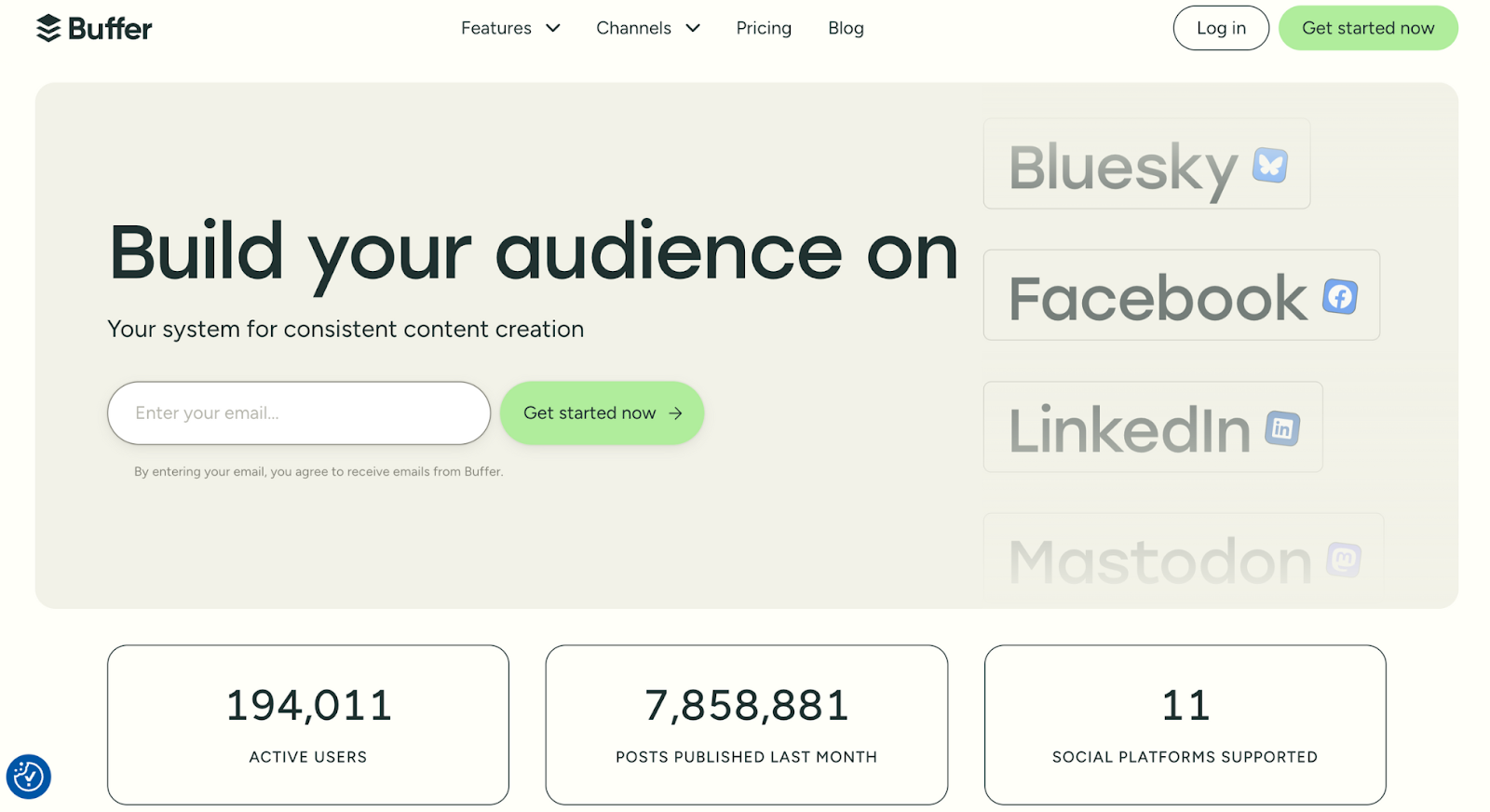Click the header Get started now button
Viewport: 1490px width, 812px height.
(1368, 28)
